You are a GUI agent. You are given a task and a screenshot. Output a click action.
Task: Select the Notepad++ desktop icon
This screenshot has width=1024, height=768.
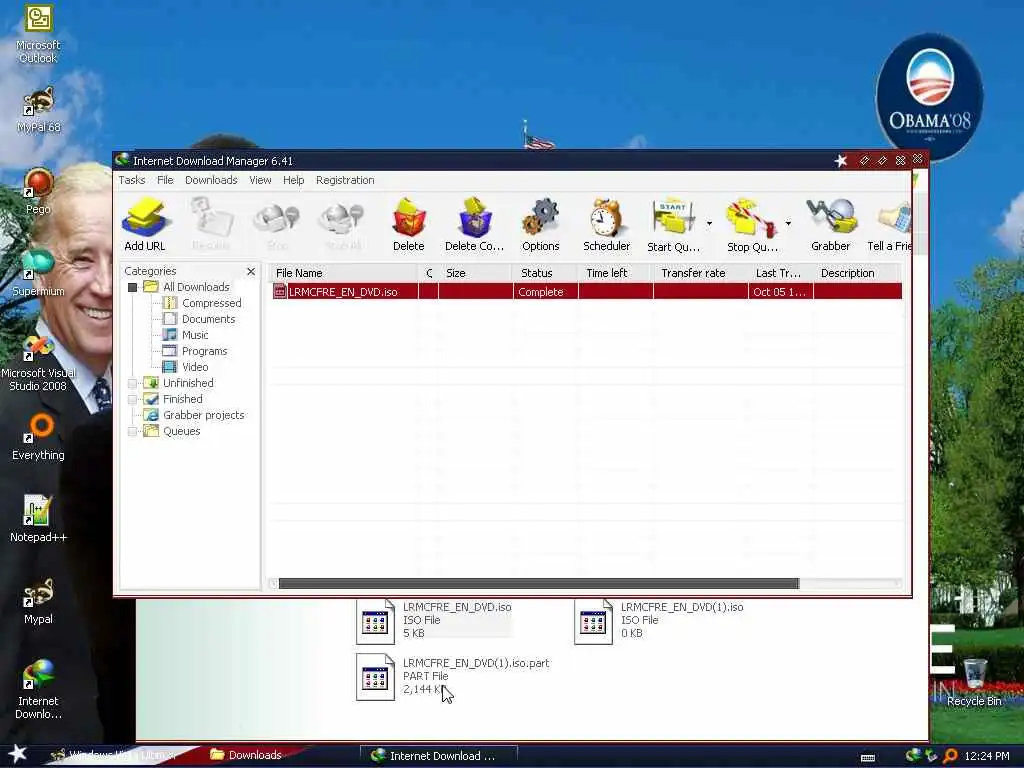click(38, 519)
